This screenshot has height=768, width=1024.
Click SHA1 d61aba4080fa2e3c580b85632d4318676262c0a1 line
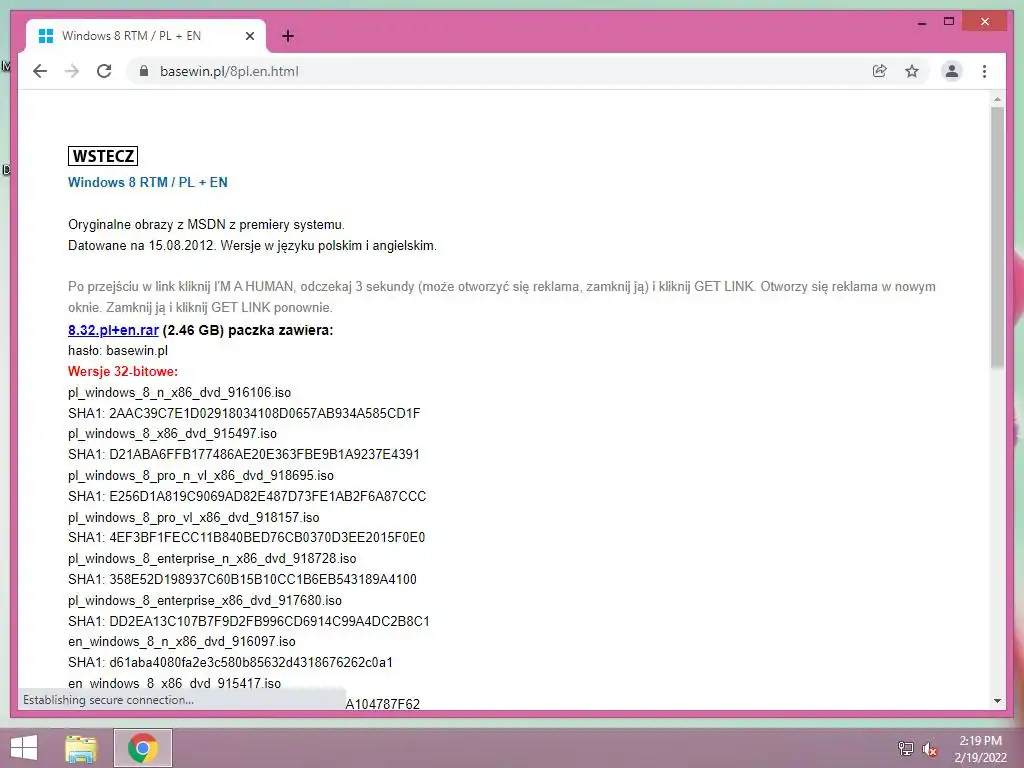tap(231, 662)
